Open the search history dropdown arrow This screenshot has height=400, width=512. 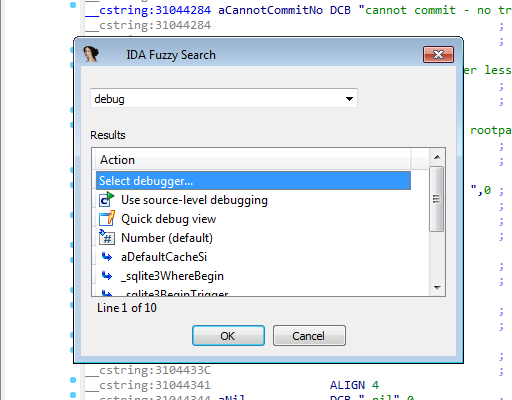(x=349, y=99)
